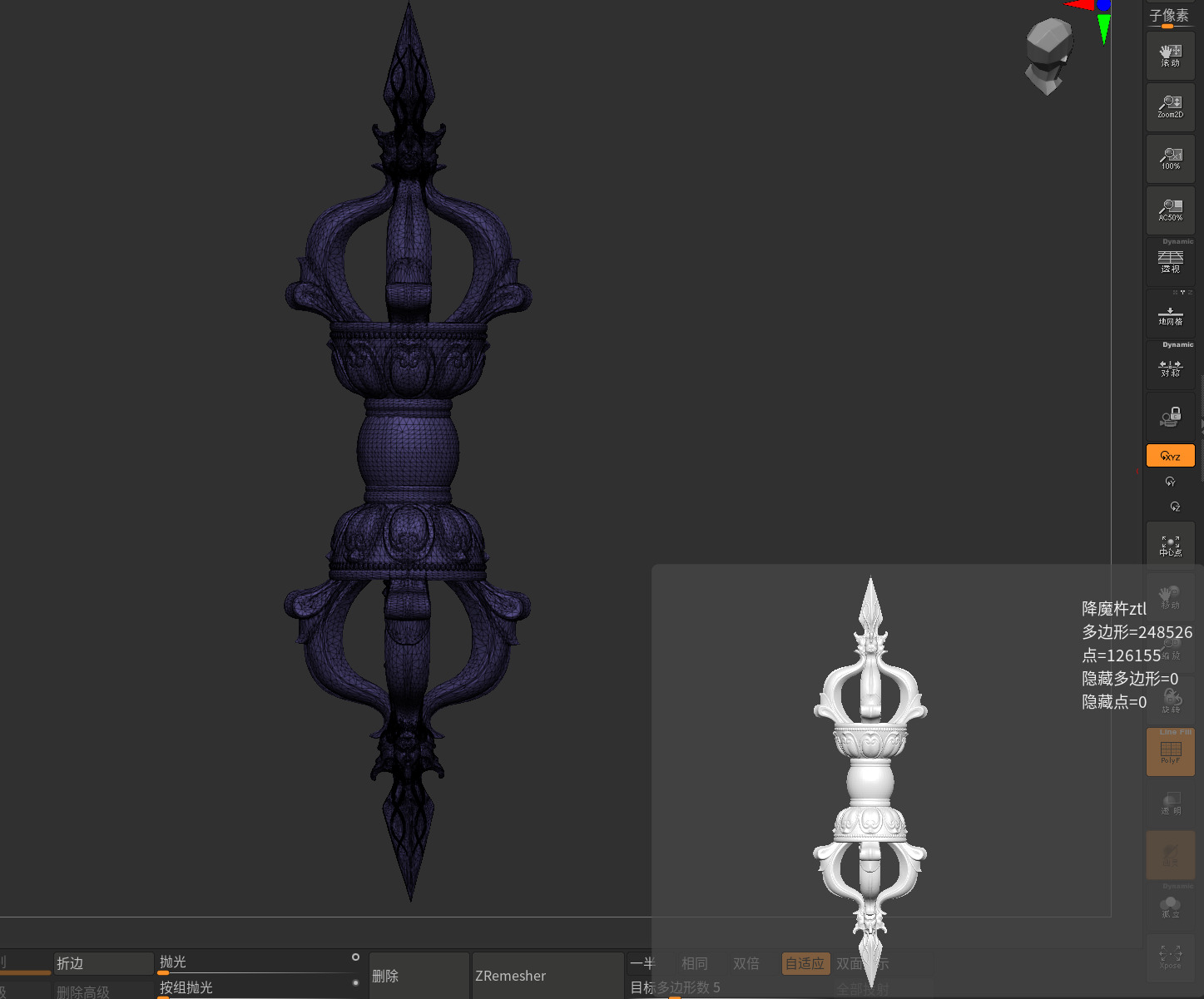
Task: Toggle the 按组抛光 circle mode dot
Action: [356, 982]
